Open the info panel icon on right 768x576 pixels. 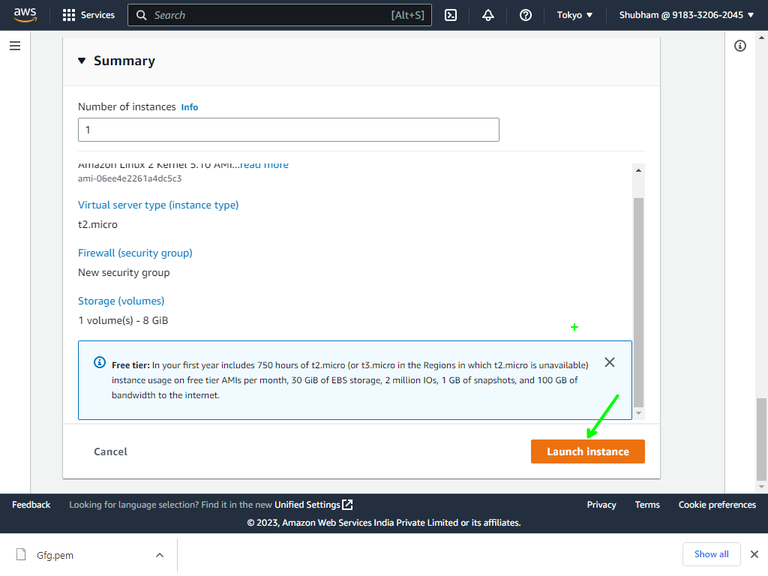pyautogui.click(x=740, y=46)
